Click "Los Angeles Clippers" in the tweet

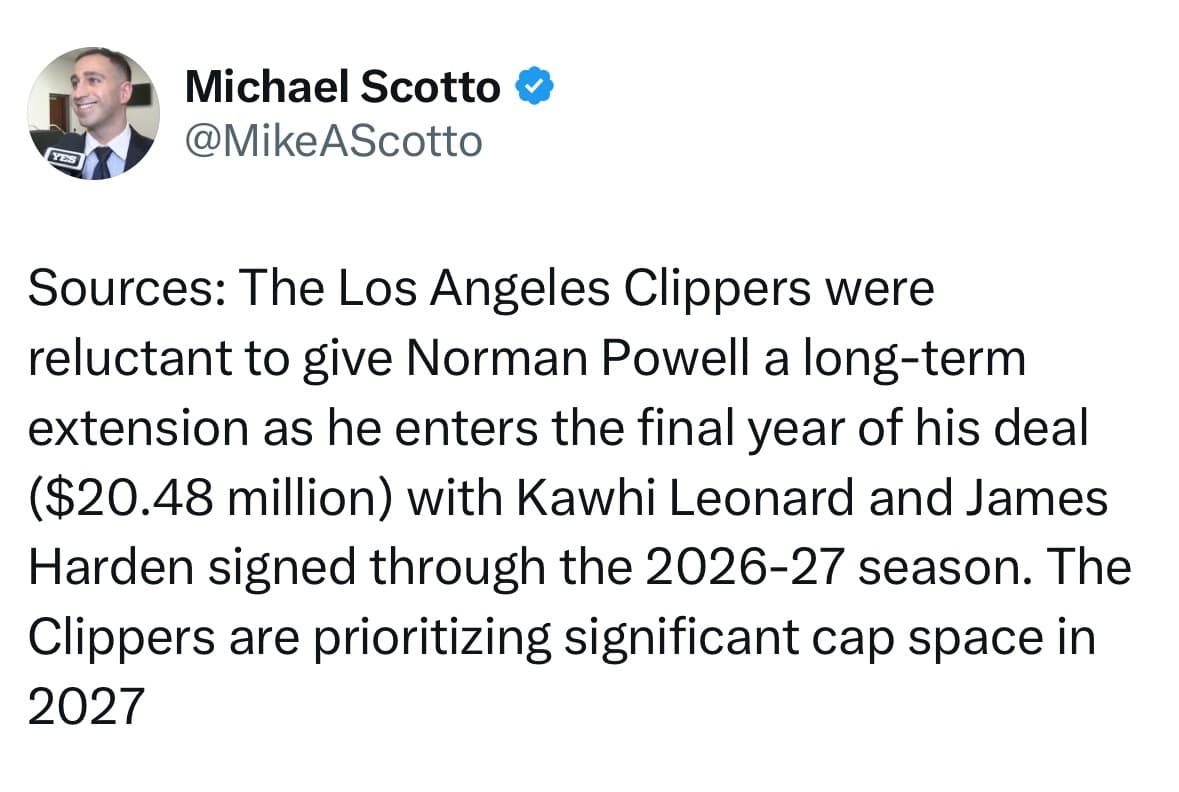(574, 290)
